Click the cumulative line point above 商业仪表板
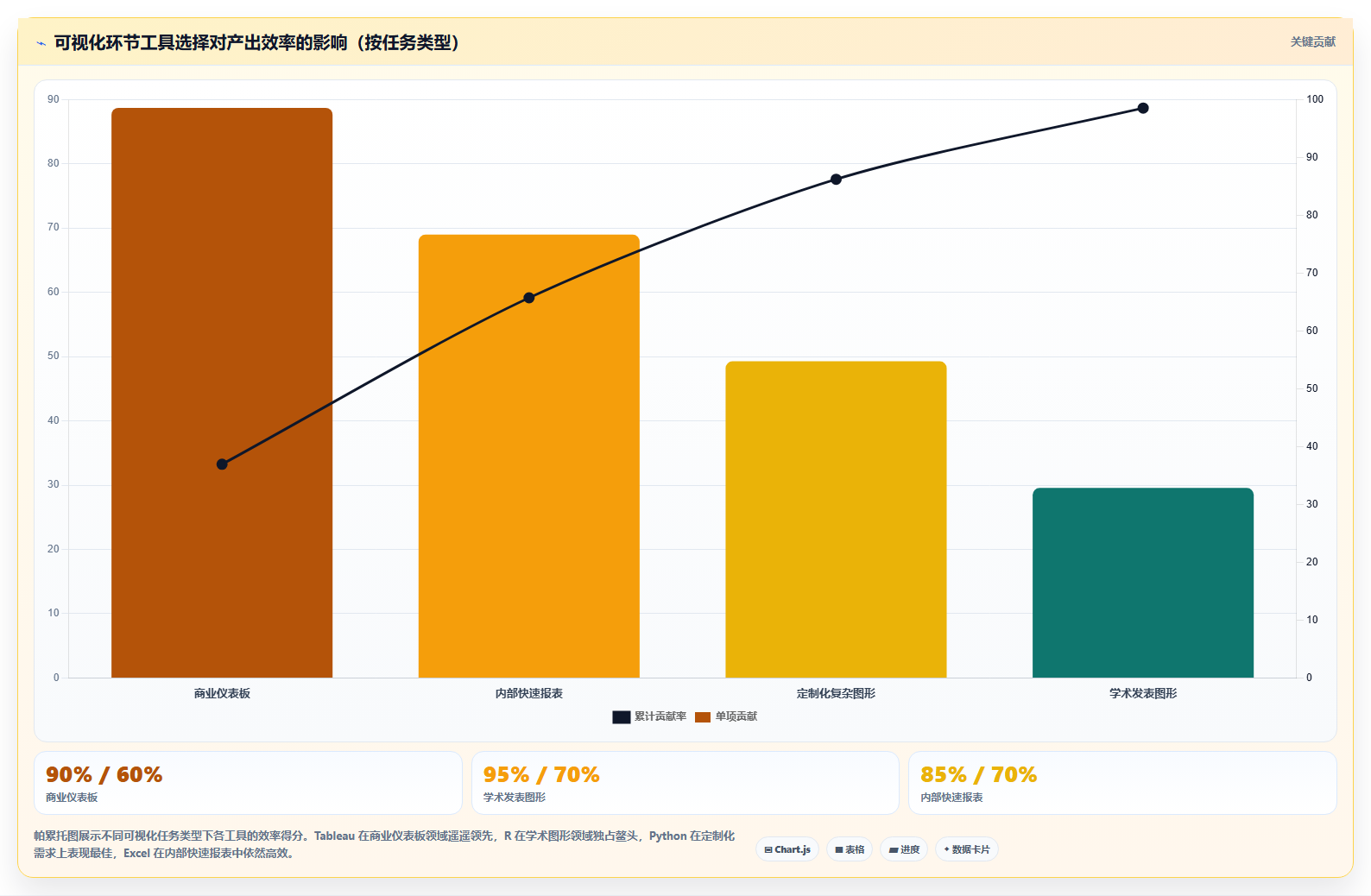 point(222,464)
